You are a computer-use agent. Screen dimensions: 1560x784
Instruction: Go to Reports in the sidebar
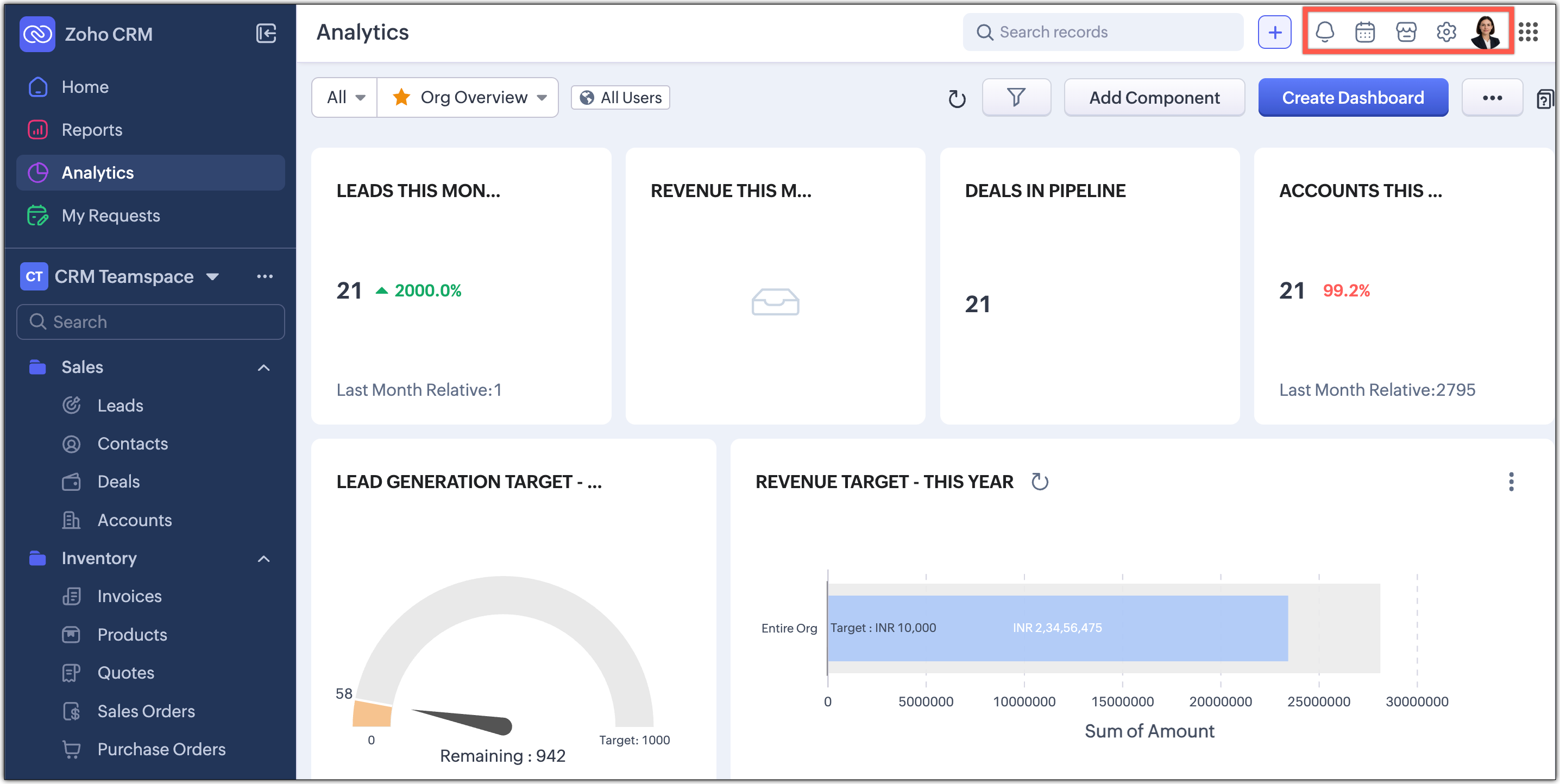pos(91,130)
